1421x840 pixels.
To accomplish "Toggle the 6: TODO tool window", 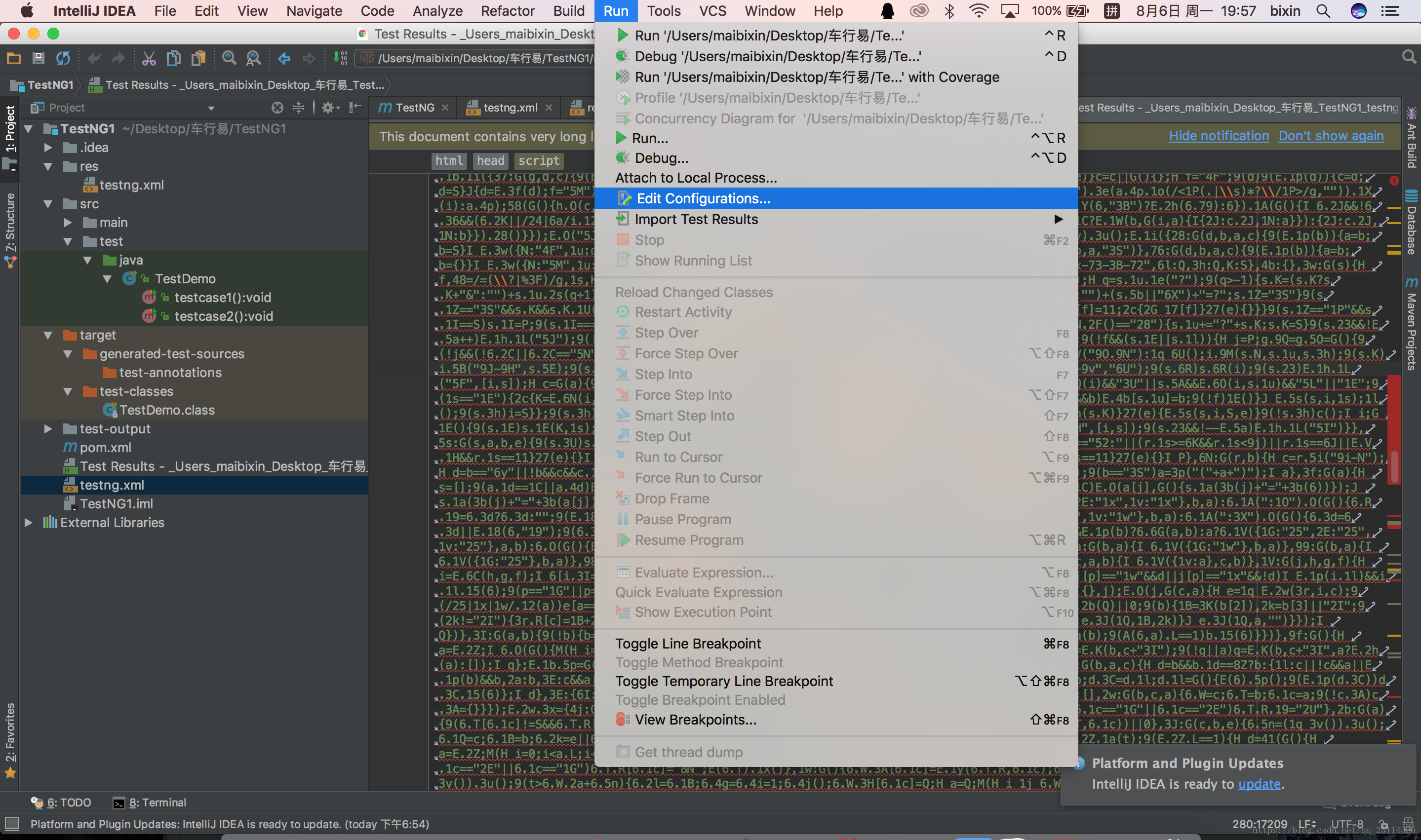I will coord(61,802).
